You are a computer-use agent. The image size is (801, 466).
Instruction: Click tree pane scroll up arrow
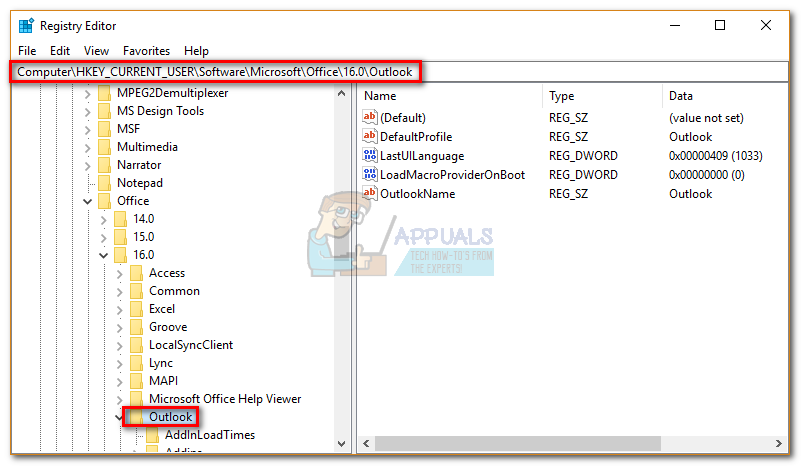click(x=342, y=94)
